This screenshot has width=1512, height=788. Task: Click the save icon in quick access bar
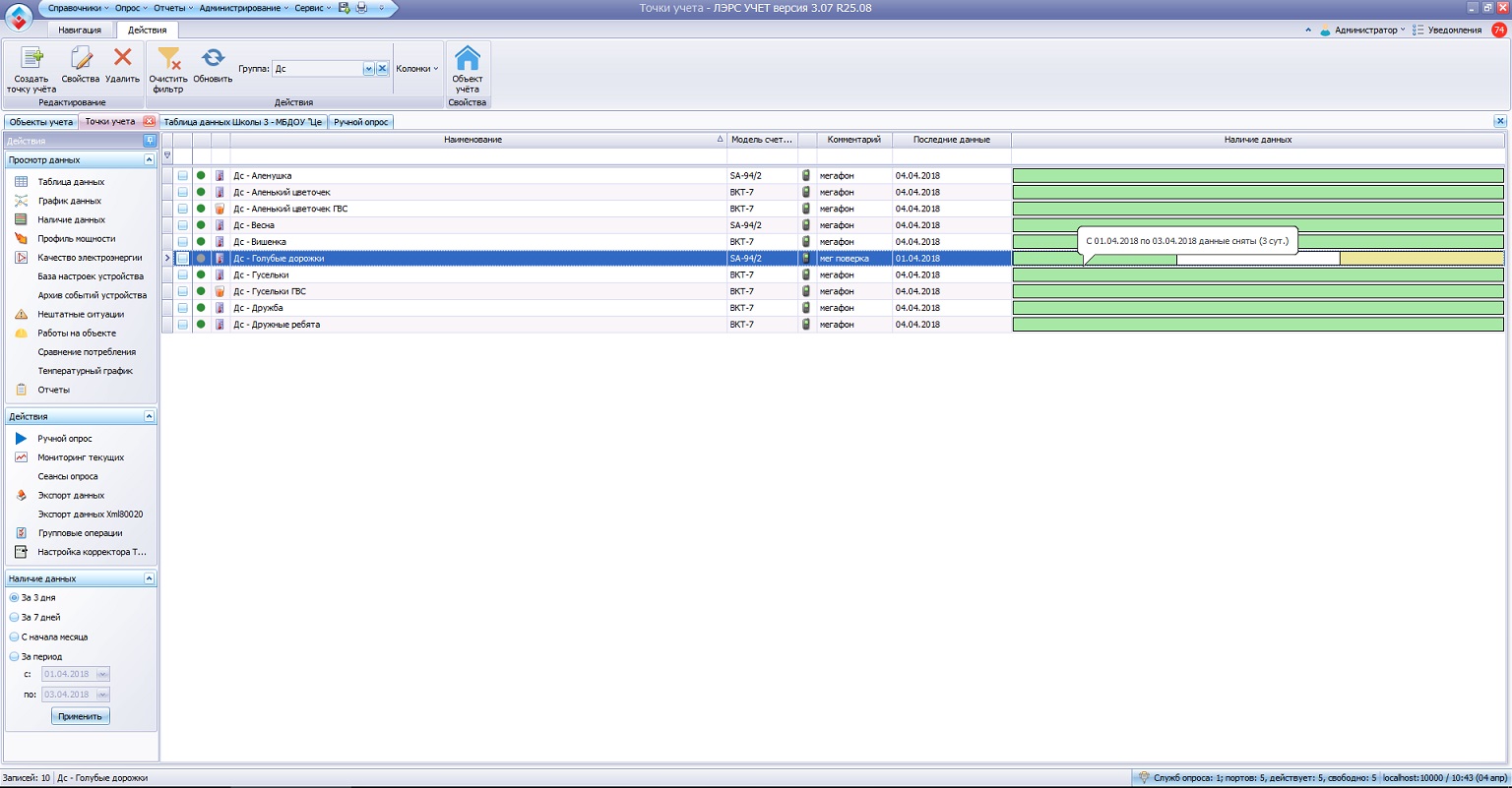click(344, 8)
